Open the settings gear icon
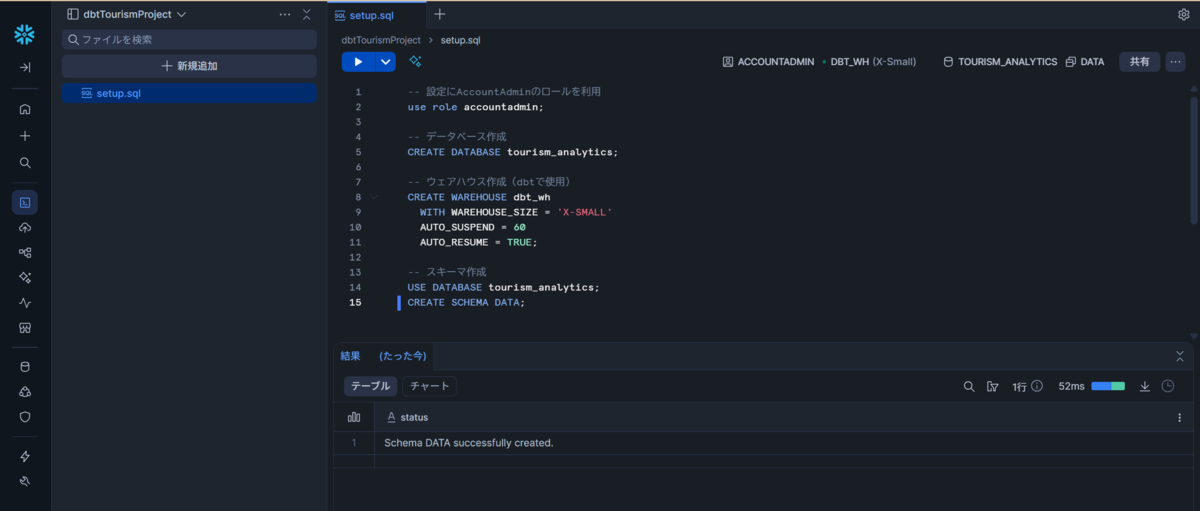 [1184, 15]
